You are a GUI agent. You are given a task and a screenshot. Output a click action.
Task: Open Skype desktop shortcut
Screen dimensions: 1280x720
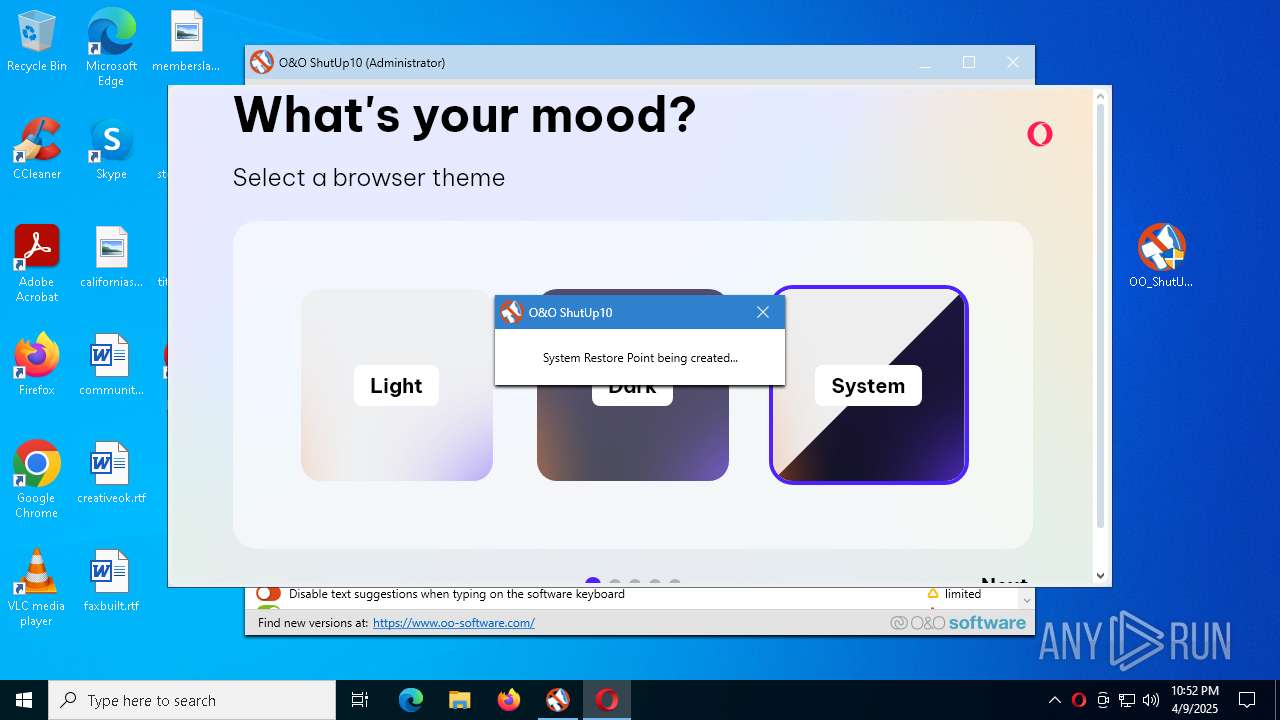click(111, 149)
